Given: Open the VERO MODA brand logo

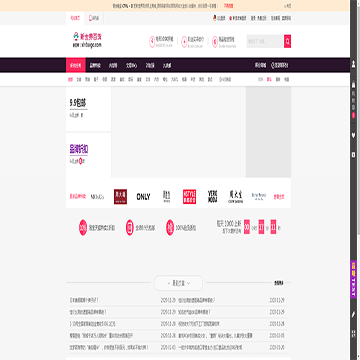Looking at the screenshot, I should click(x=212, y=197).
